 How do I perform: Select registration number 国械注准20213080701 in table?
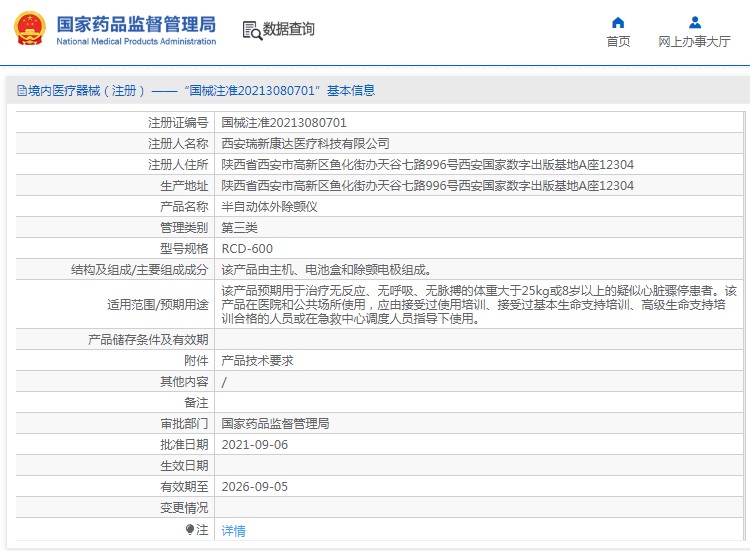coord(284,123)
